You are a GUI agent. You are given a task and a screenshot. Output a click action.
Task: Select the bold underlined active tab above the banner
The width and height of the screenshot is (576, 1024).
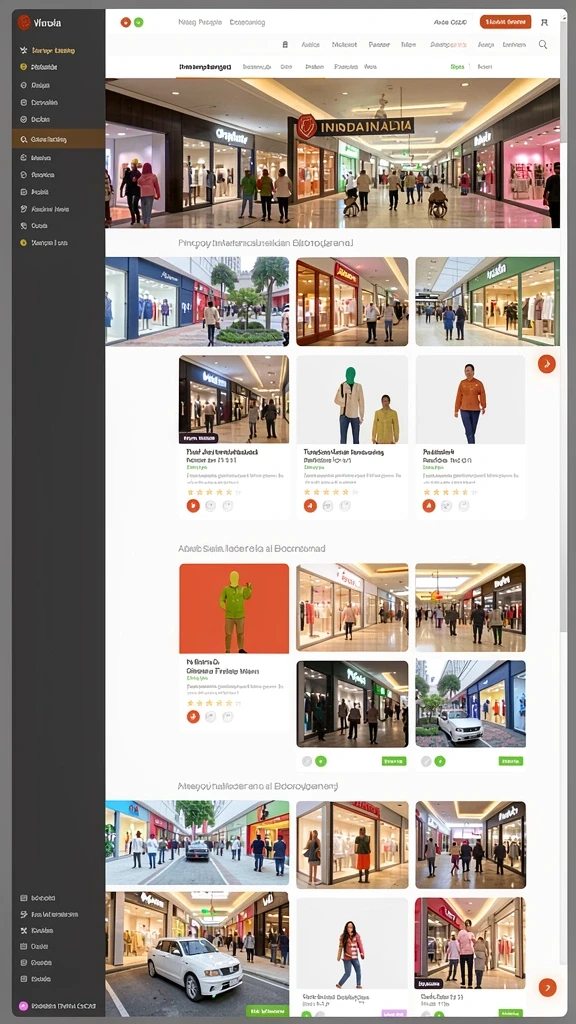coord(205,67)
